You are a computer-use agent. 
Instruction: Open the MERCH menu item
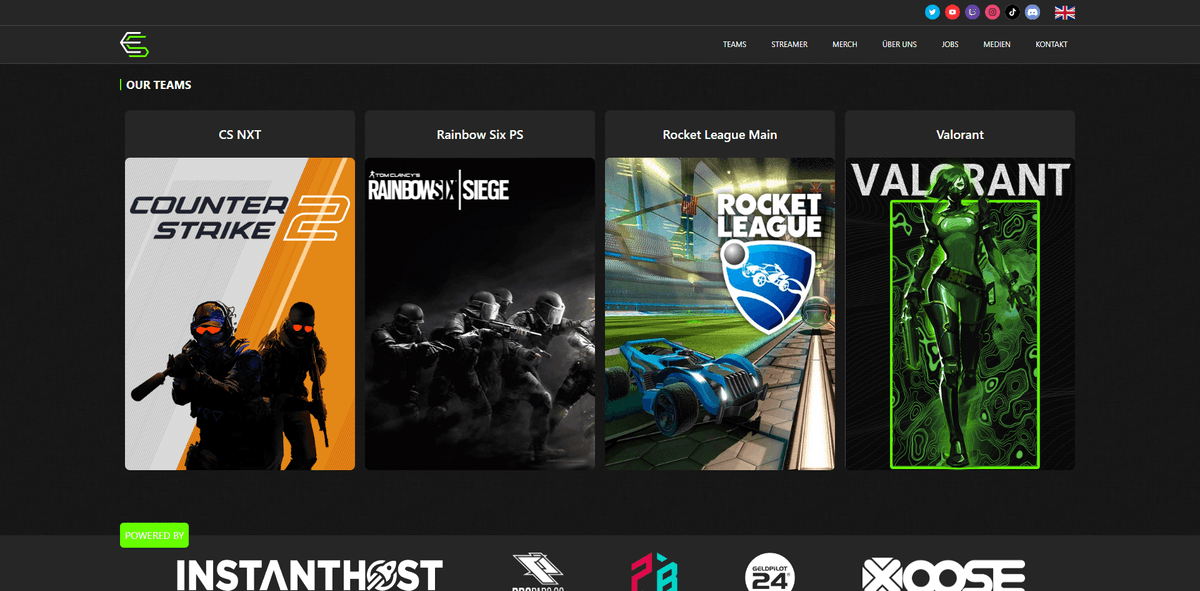coord(844,45)
